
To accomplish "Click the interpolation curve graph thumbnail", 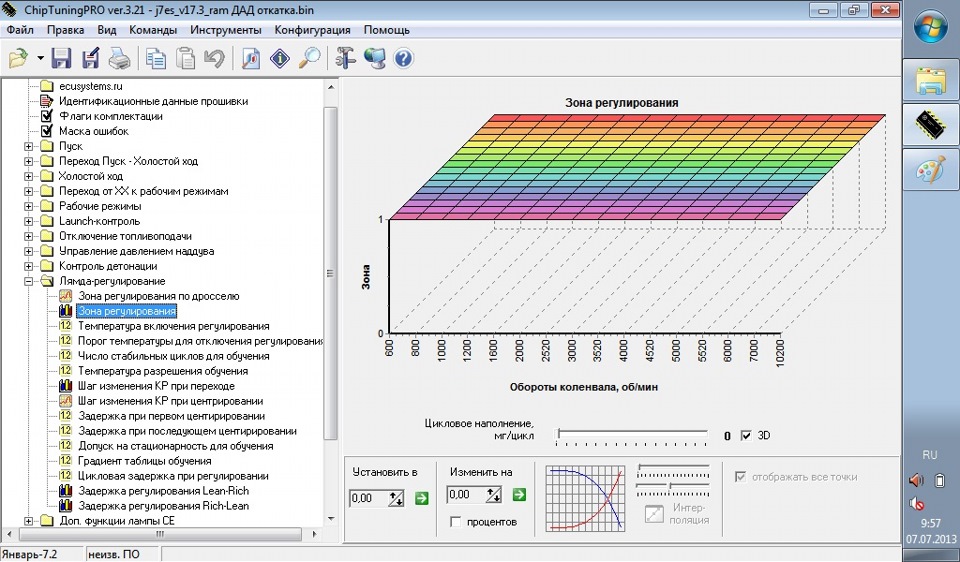I will click(585, 498).
